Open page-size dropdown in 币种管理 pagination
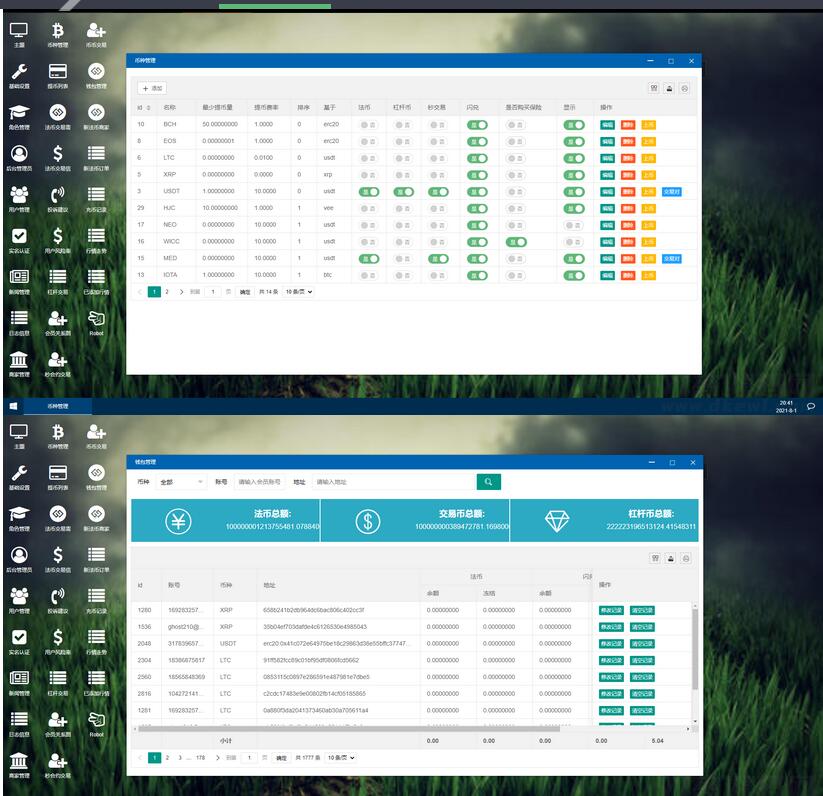 coord(299,292)
